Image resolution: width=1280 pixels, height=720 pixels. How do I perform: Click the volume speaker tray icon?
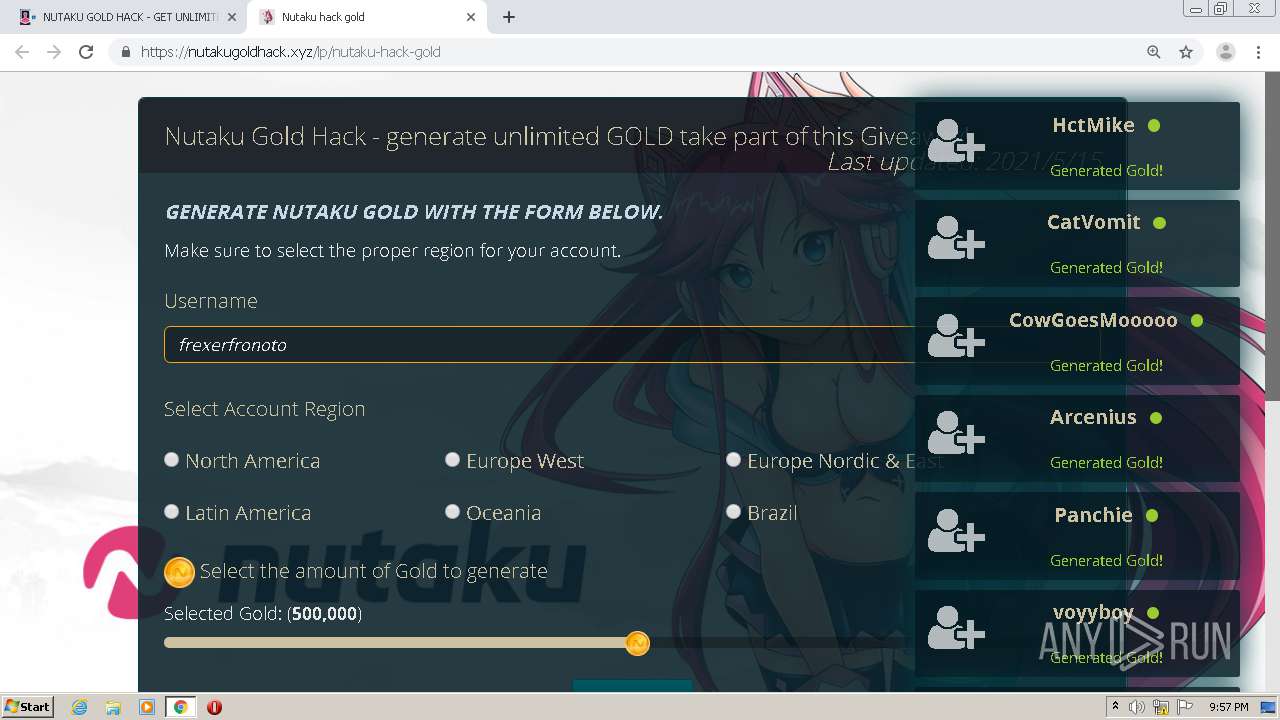tap(1138, 707)
